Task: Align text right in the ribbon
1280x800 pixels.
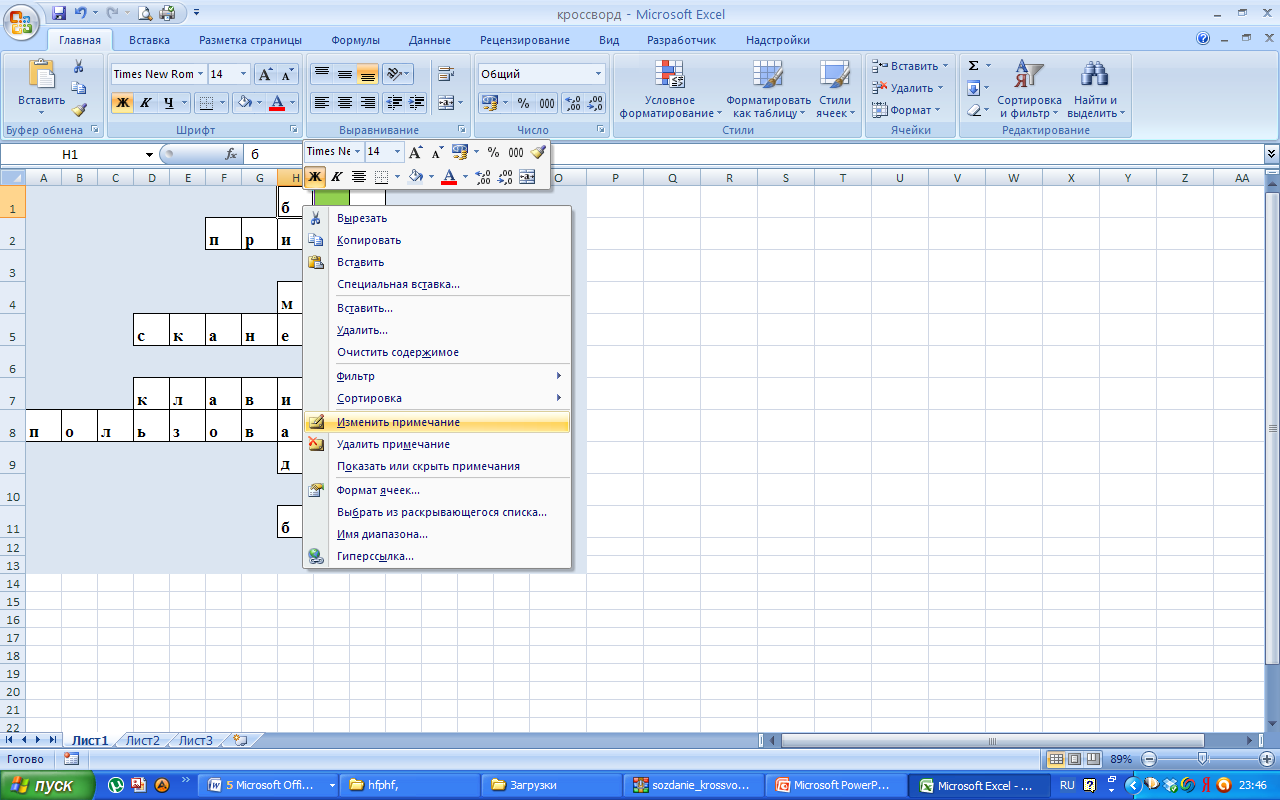Action: tap(368, 102)
